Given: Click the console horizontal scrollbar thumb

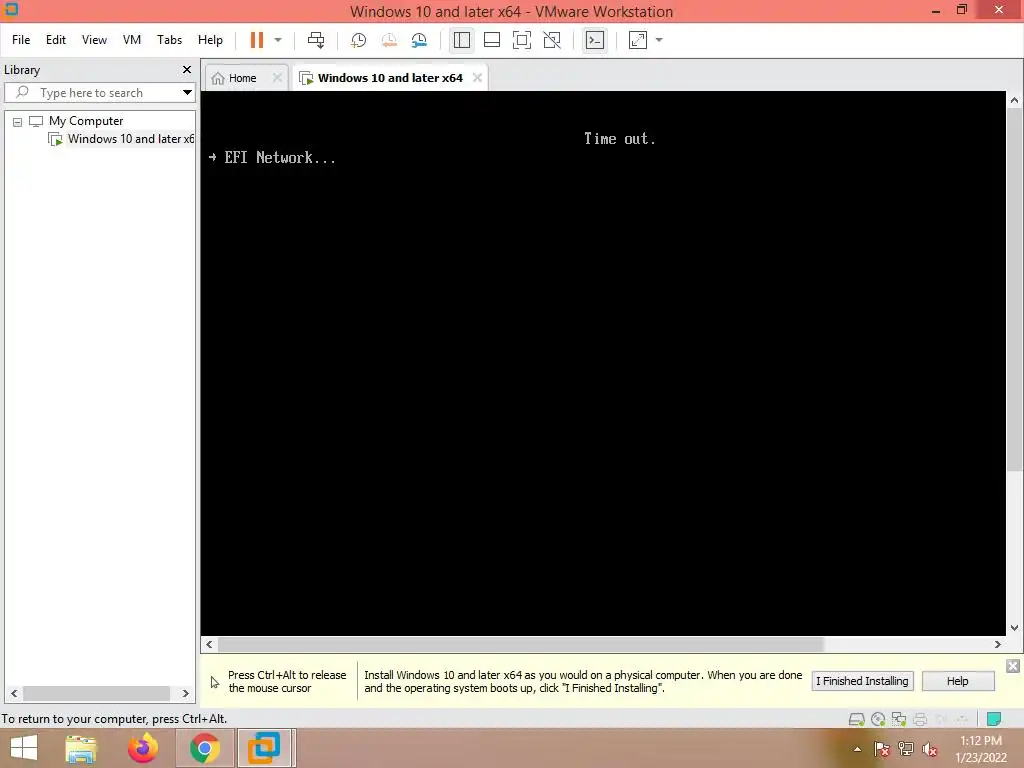Looking at the screenshot, I should click(x=520, y=645).
